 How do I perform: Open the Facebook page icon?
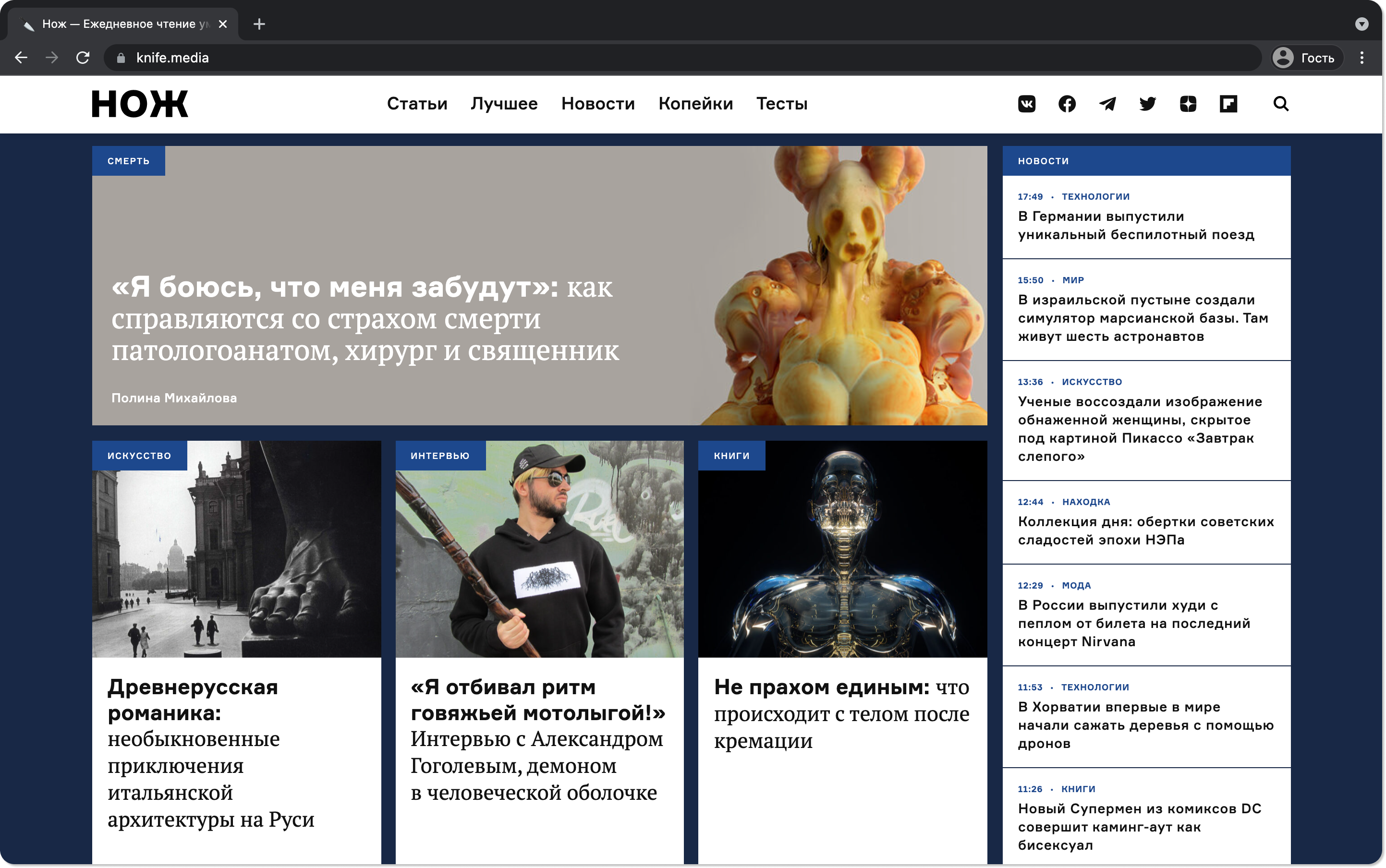[x=1067, y=104]
